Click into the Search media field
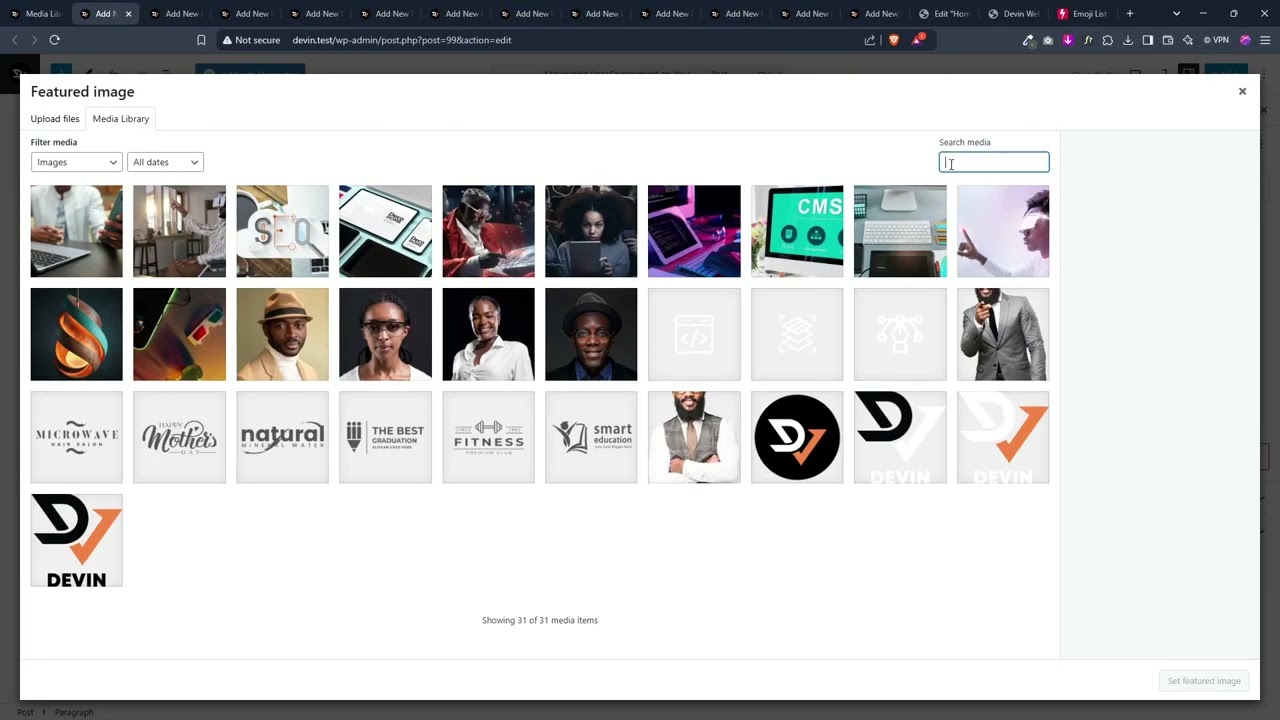The image size is (1280, 720). point(994,162)
